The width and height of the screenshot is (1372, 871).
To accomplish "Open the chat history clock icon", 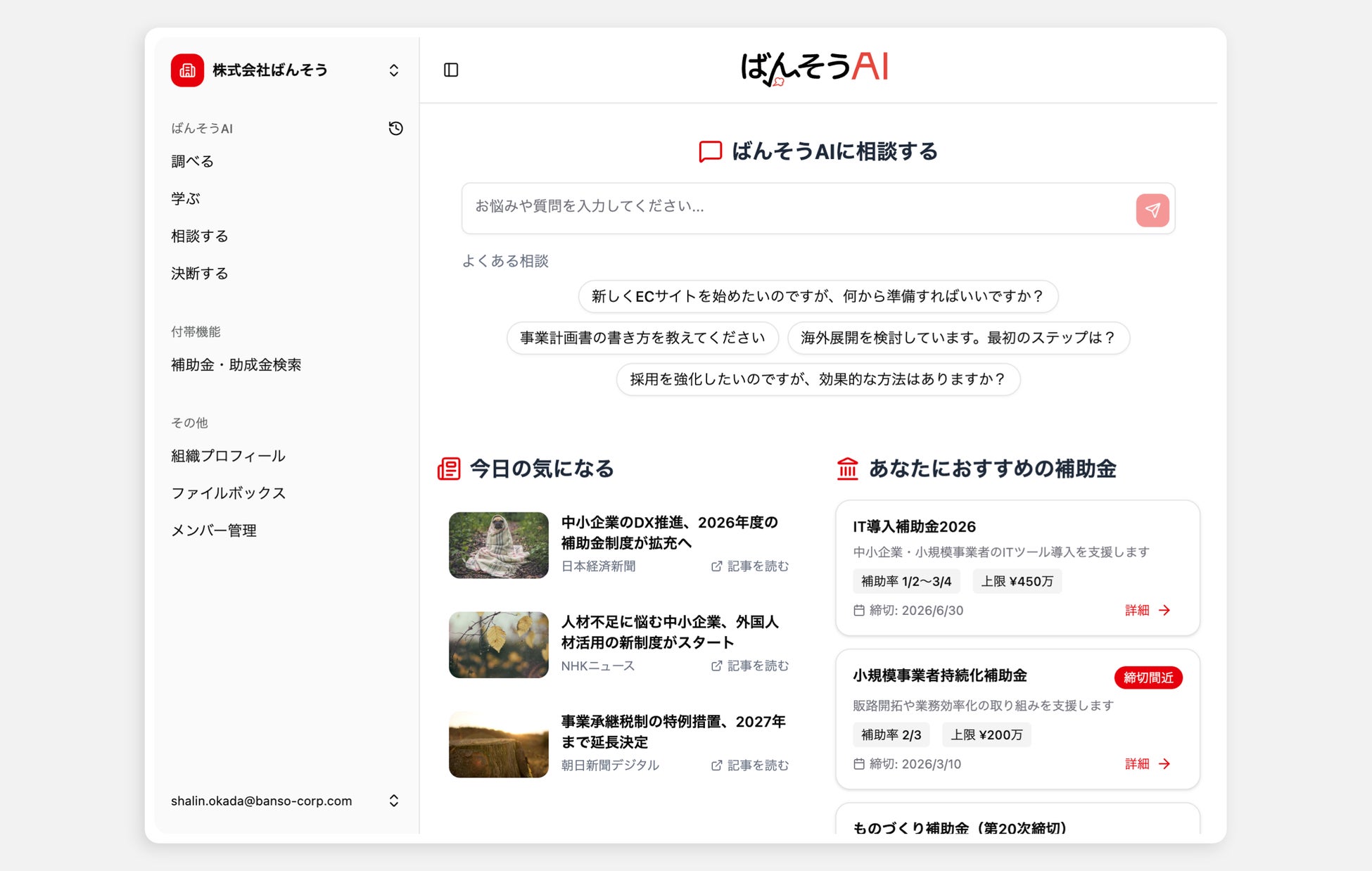I will (x=395, y=128).
